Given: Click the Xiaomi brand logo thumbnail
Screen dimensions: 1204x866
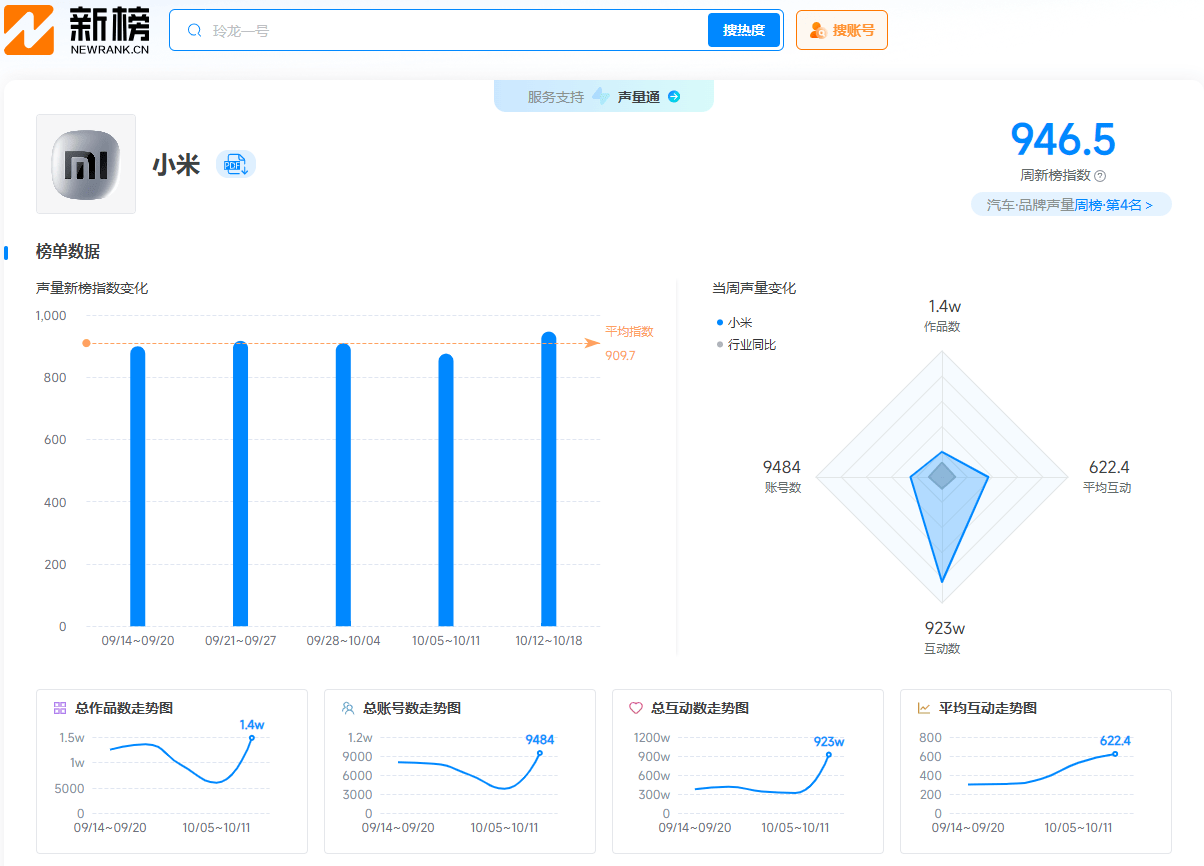Looking at the screenshot, I should tap(86, 164).
